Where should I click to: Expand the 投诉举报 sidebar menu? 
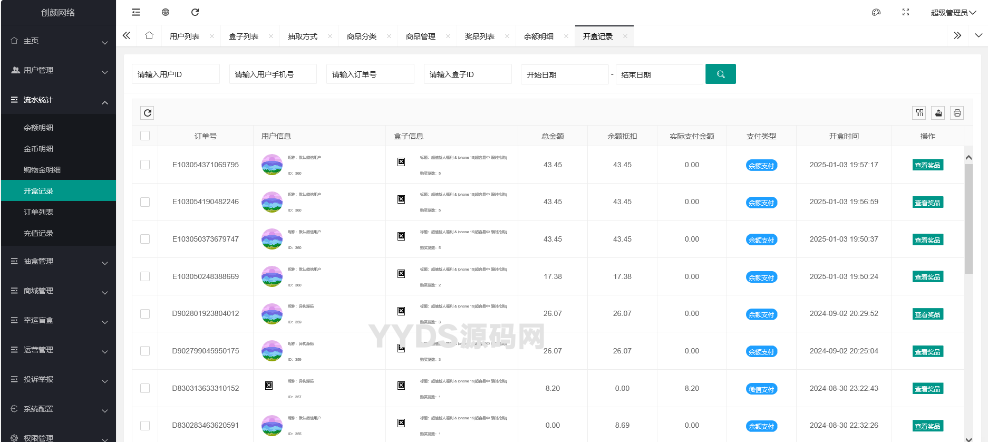[x=58, y=379]
